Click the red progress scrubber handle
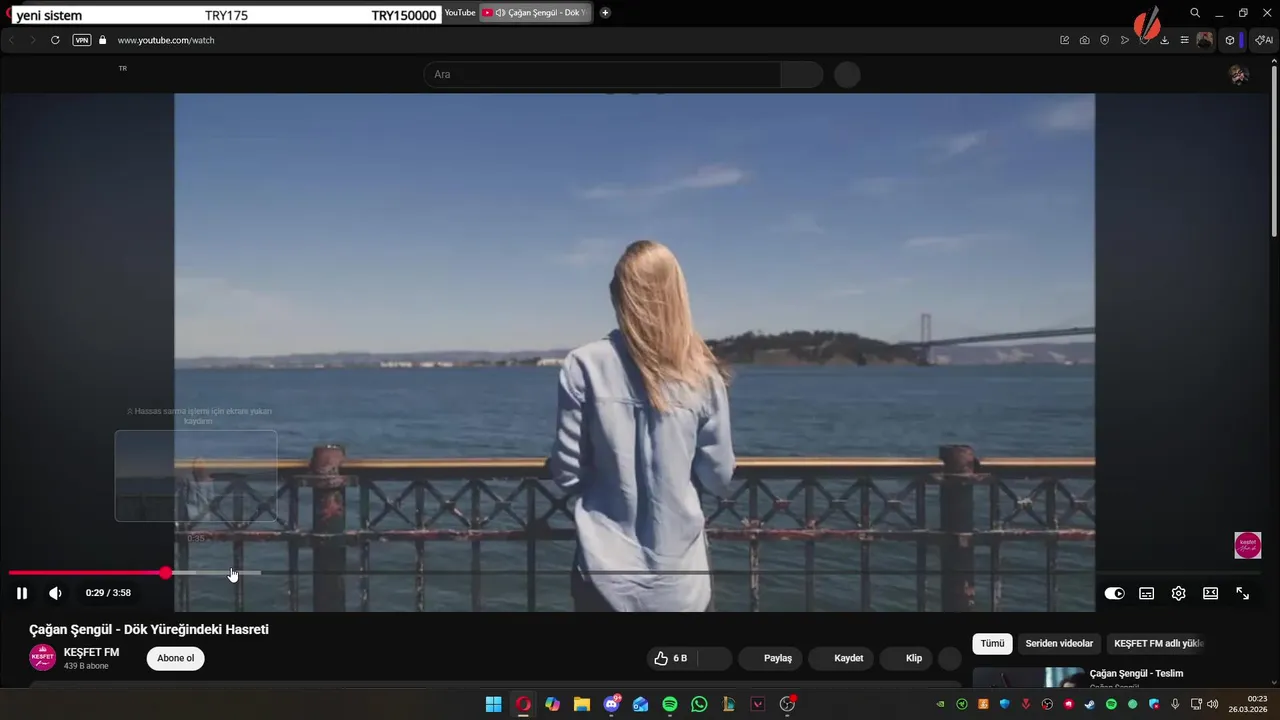Screen dimensions: 1280x720 point(165,573)
